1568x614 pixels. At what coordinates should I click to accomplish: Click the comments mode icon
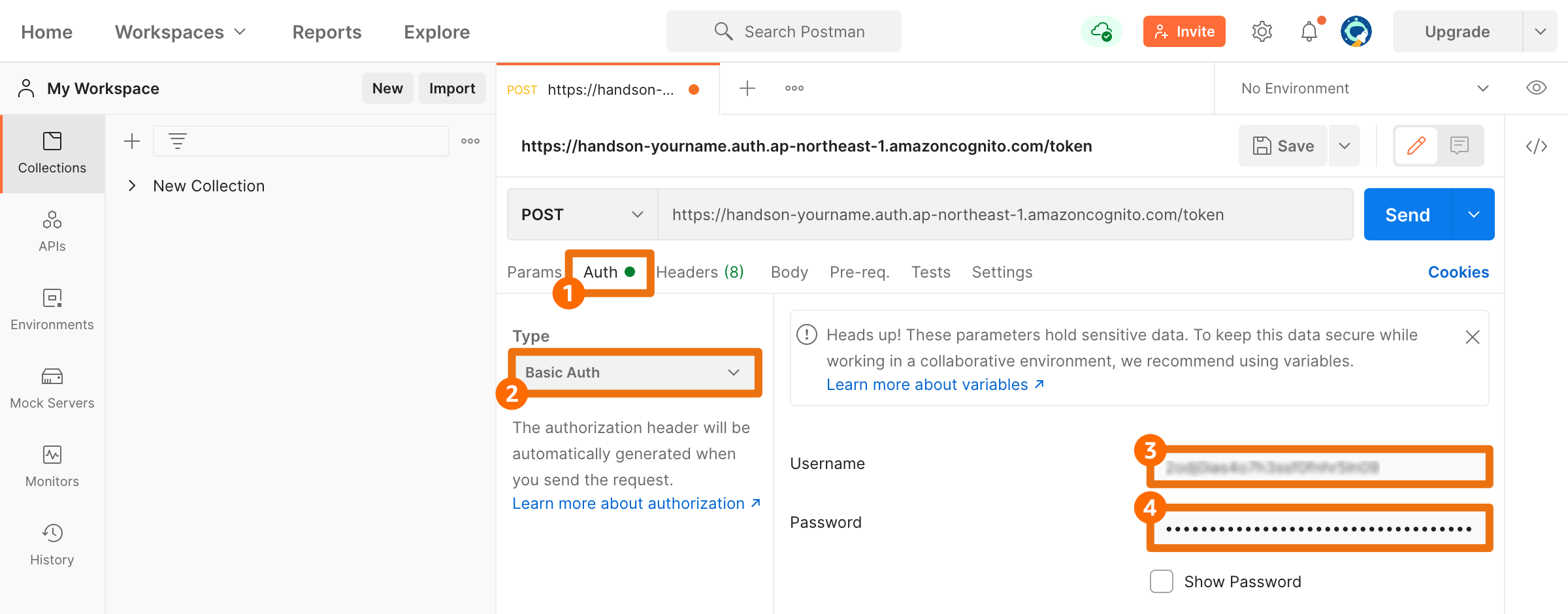click(x=1460, y=145)
